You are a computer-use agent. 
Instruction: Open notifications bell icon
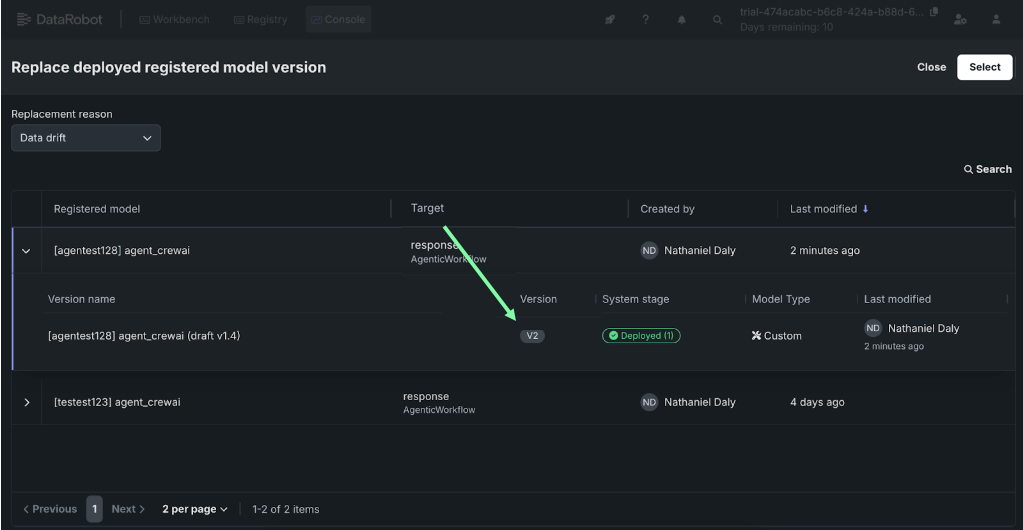click(682, 19)
